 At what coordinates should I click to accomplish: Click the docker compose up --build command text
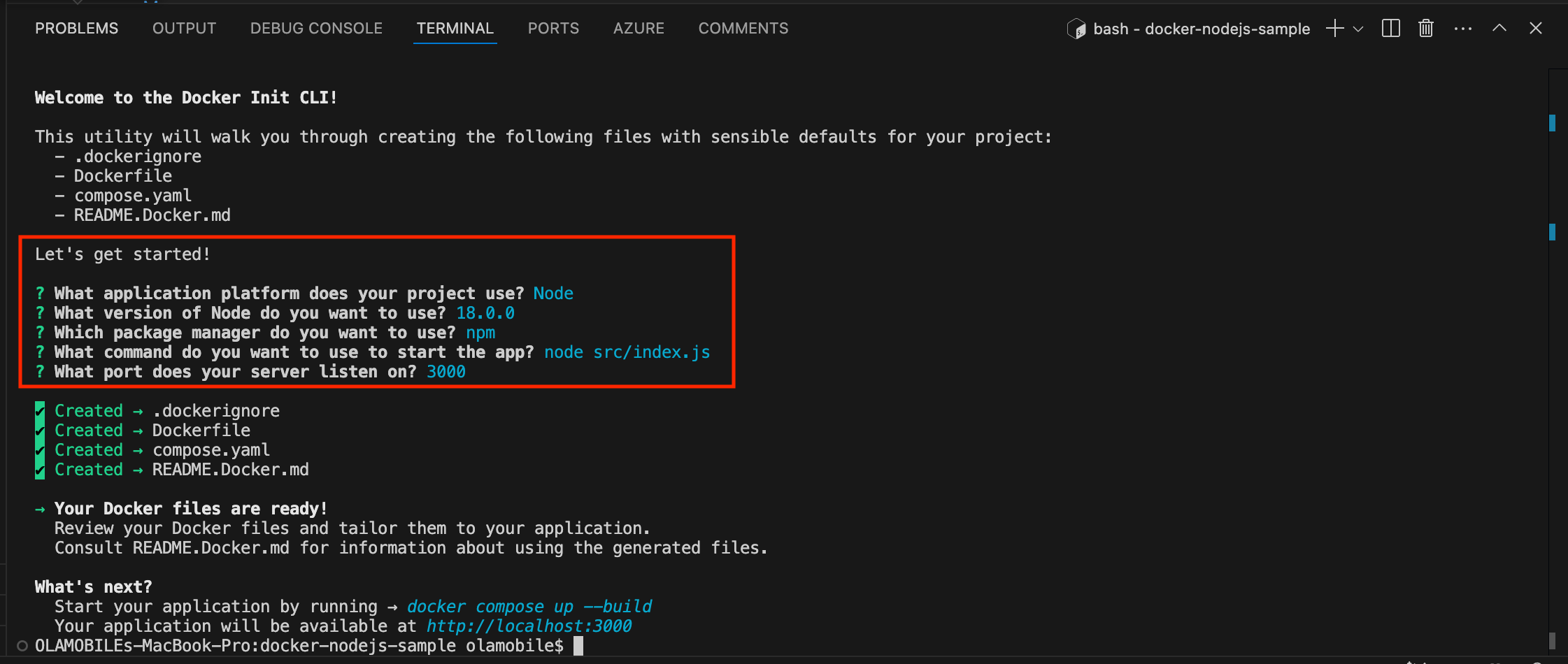[529, 606]
